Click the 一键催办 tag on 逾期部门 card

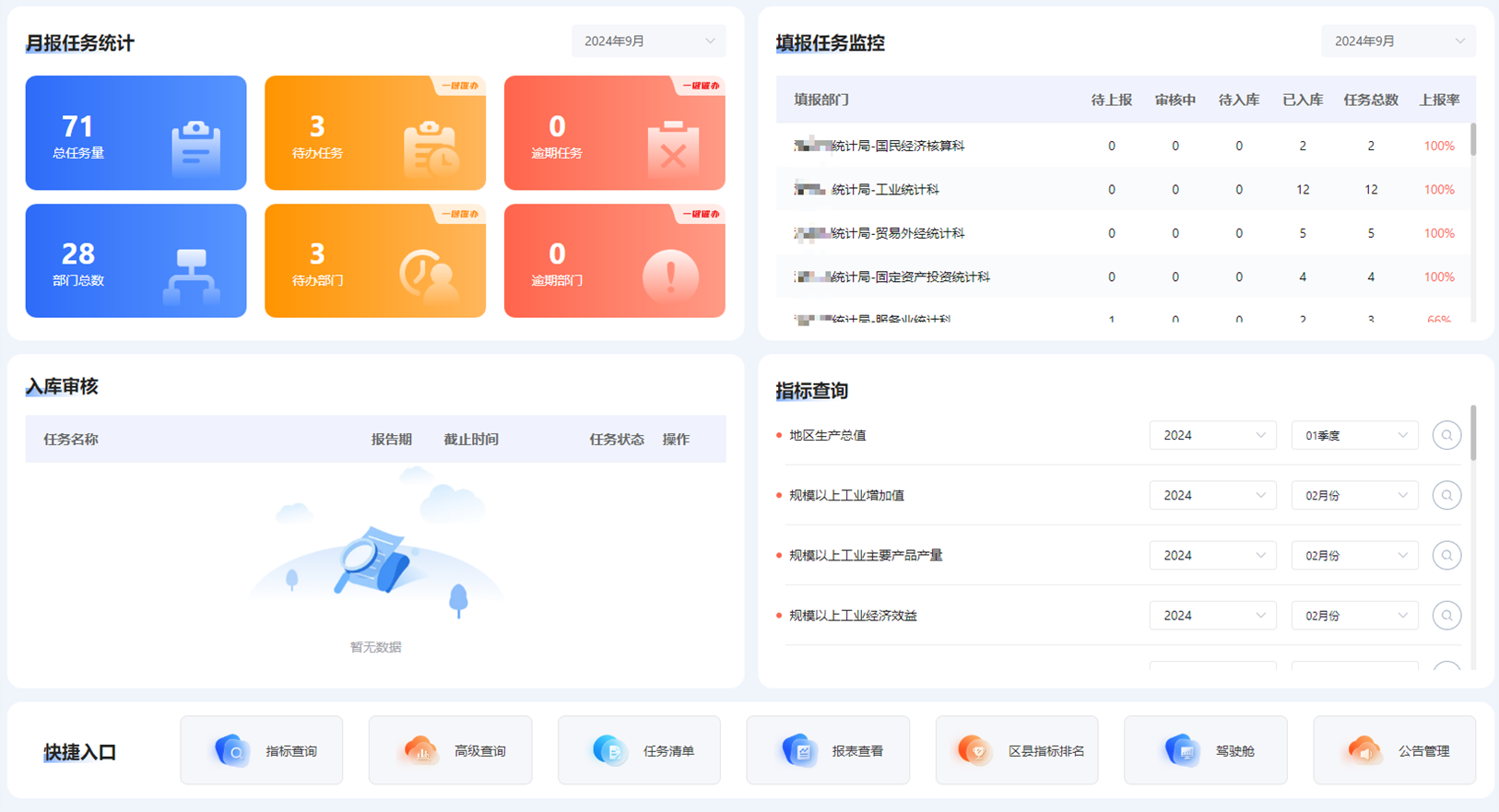pos(700,214)
